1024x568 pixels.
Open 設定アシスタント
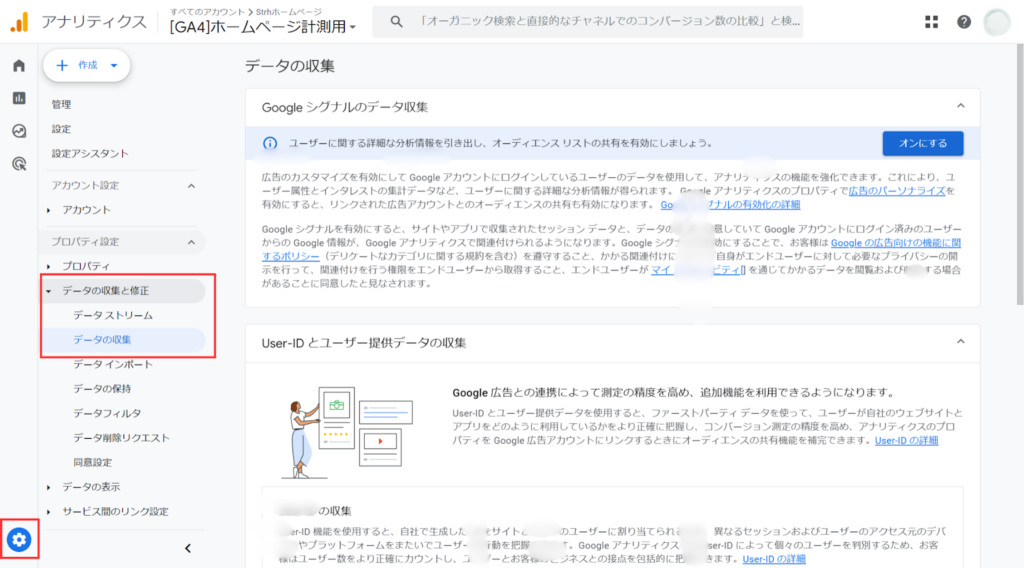[x=90, y=153]
